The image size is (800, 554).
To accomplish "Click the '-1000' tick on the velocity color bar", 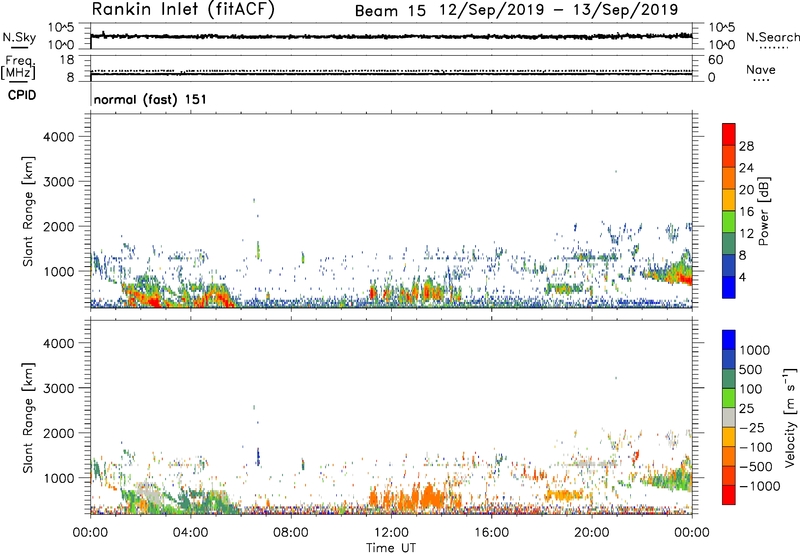I will pos(759,486).
